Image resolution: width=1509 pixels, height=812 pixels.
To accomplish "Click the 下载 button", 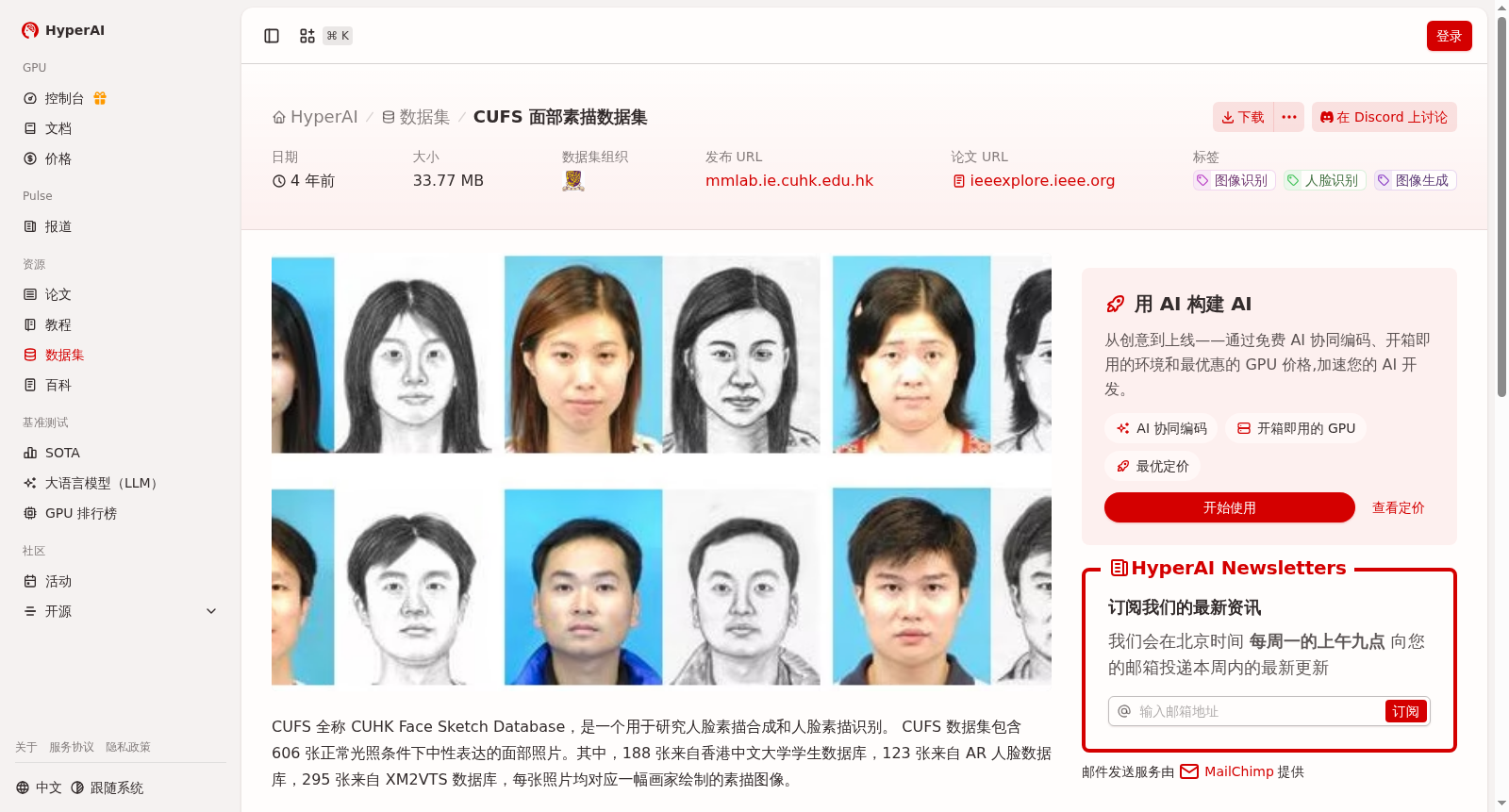I will 1243,117.
